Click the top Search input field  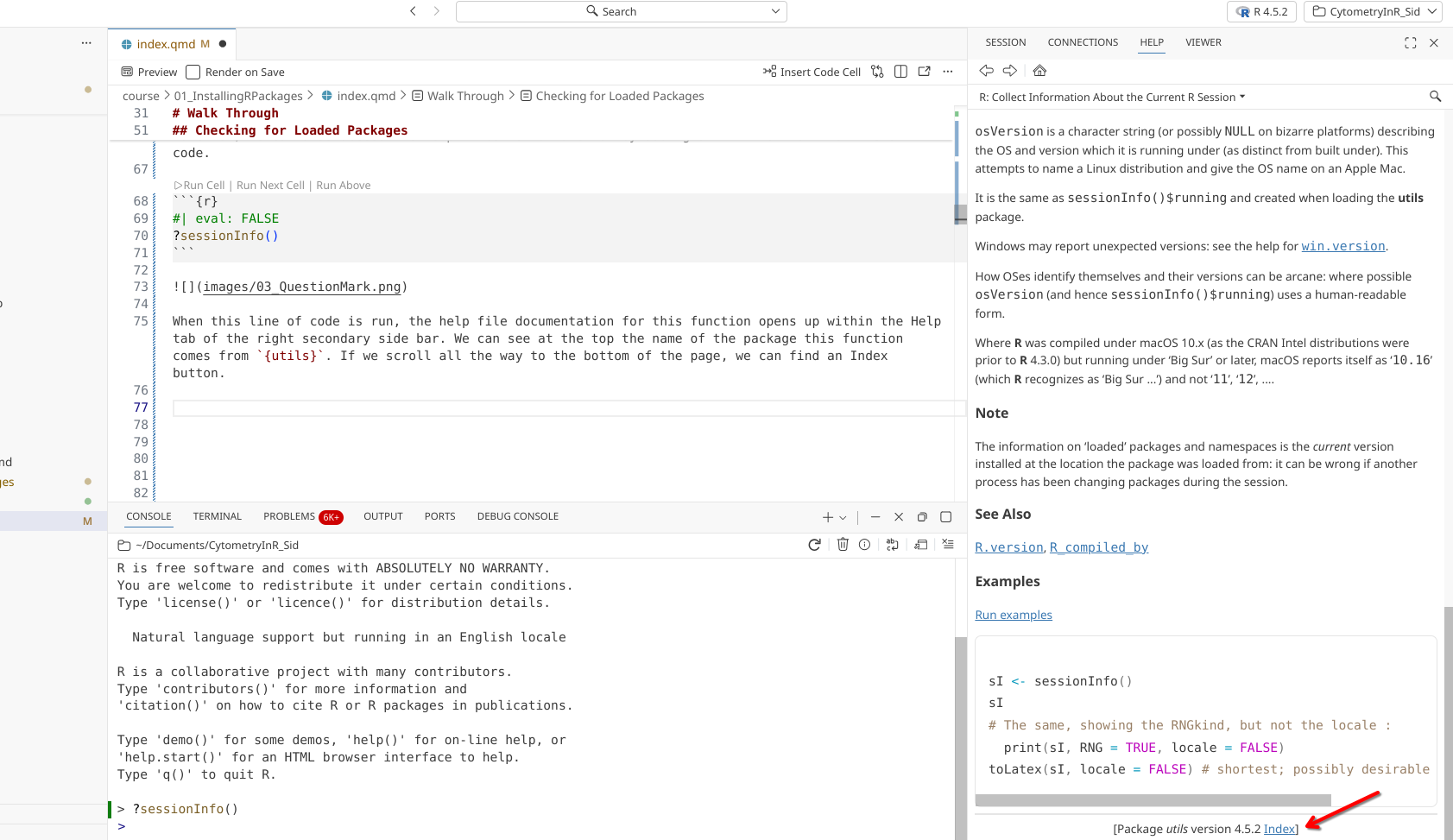[x=621, y=11]
